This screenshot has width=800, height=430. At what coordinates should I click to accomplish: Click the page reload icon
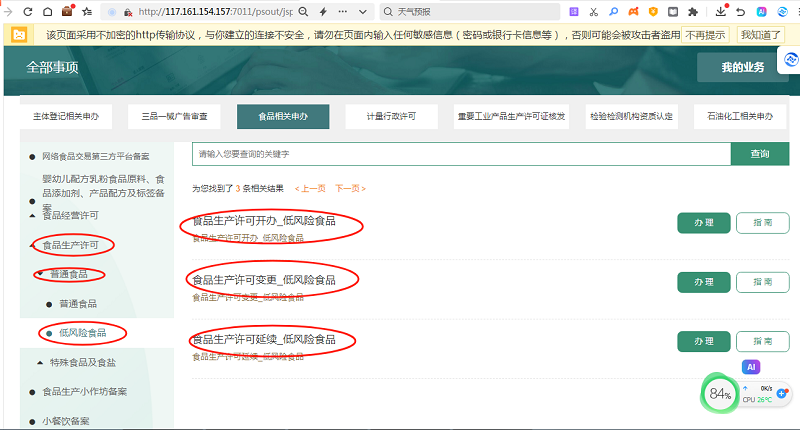28,11
